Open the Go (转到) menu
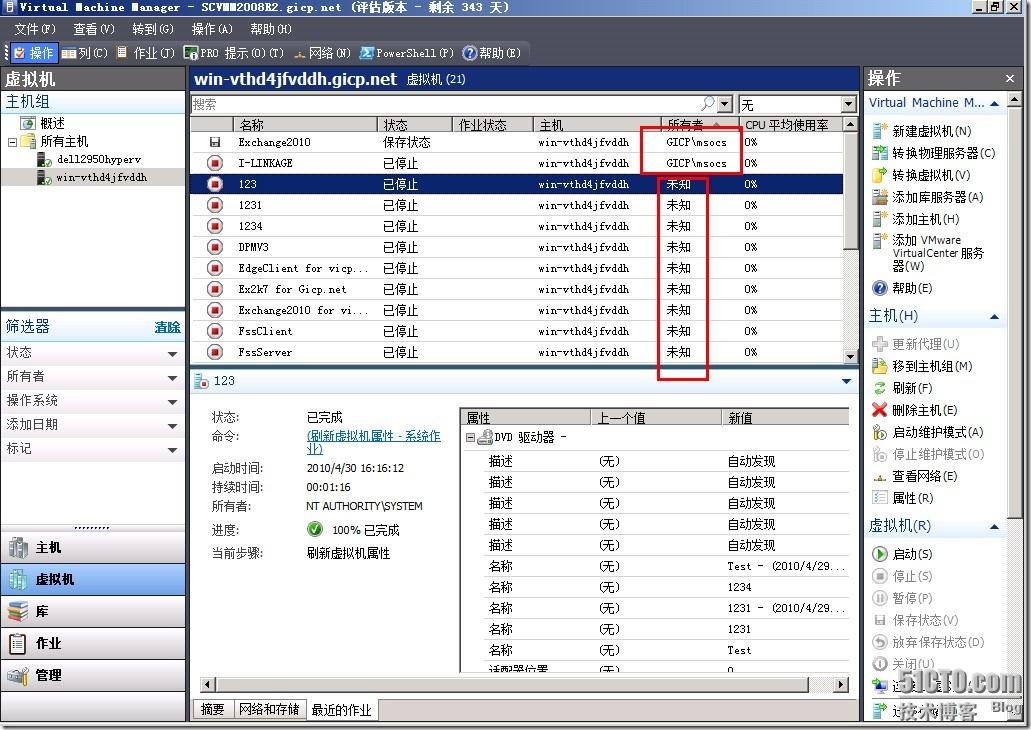 pyautogui.click(x=153, y=29)
